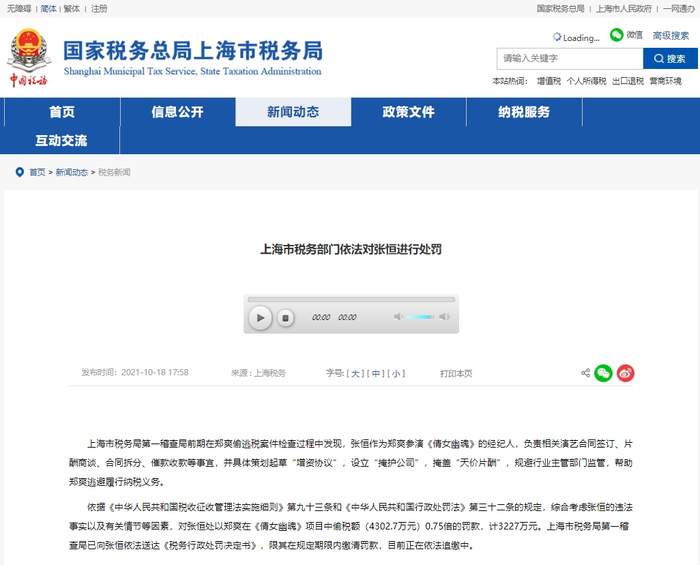This screenshot has width=700, height=565.
Task: Click the max volume speaker icon
Action: click(x=444, y=317)
